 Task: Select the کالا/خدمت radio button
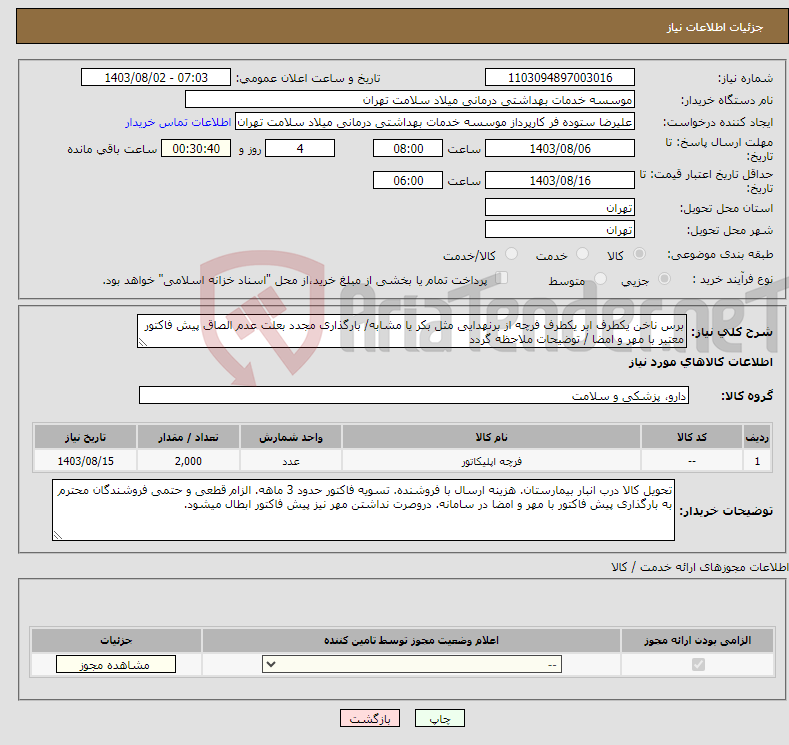point(511,254)
